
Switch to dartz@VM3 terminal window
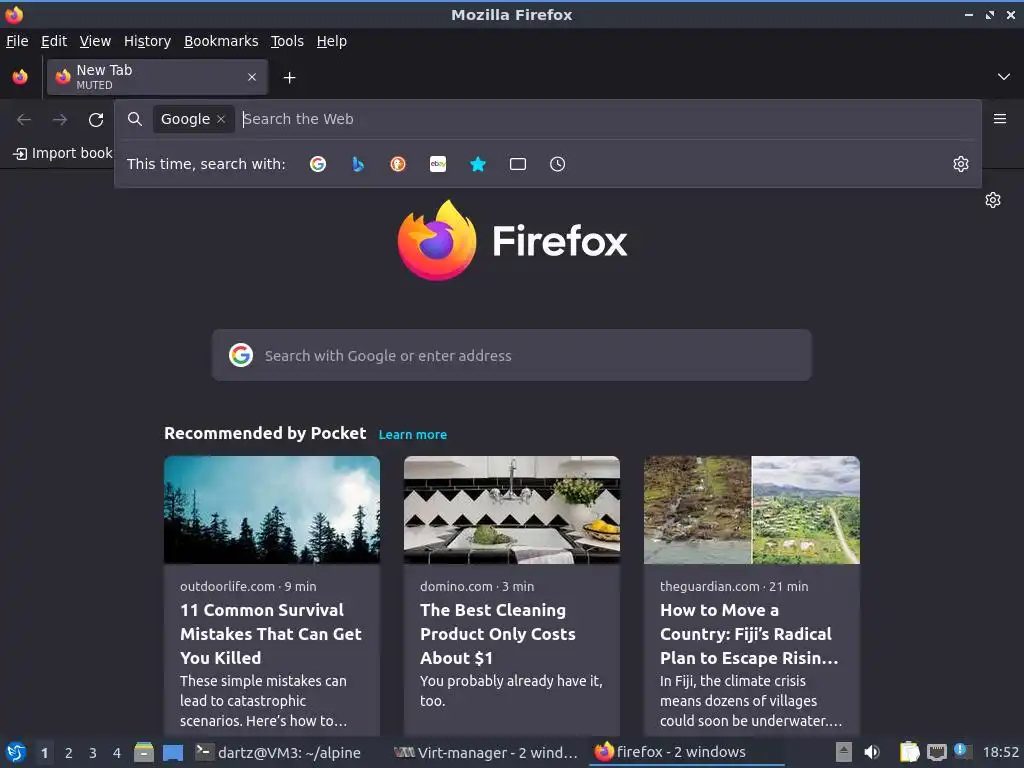tap(279, 752)
